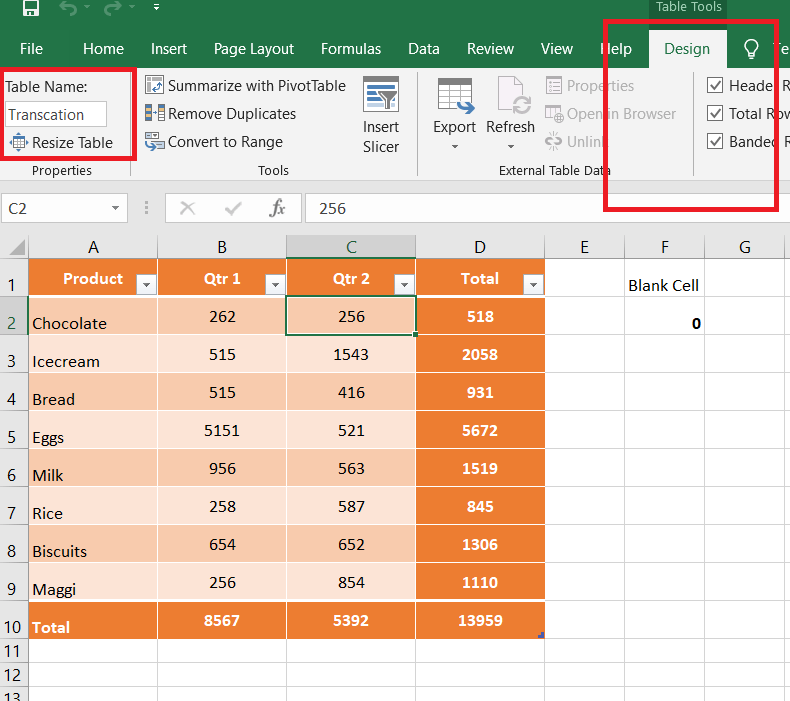Switch to the Data tab

(424, 49)
